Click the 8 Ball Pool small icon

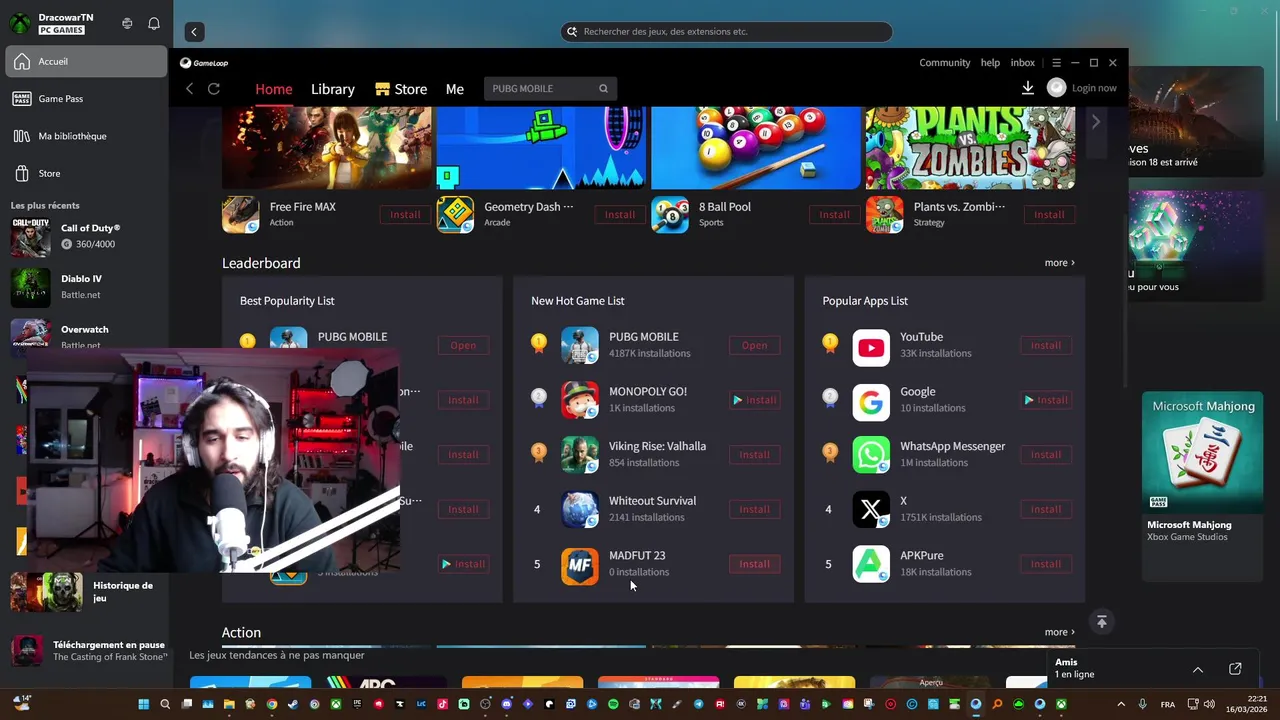coord(670,215)
